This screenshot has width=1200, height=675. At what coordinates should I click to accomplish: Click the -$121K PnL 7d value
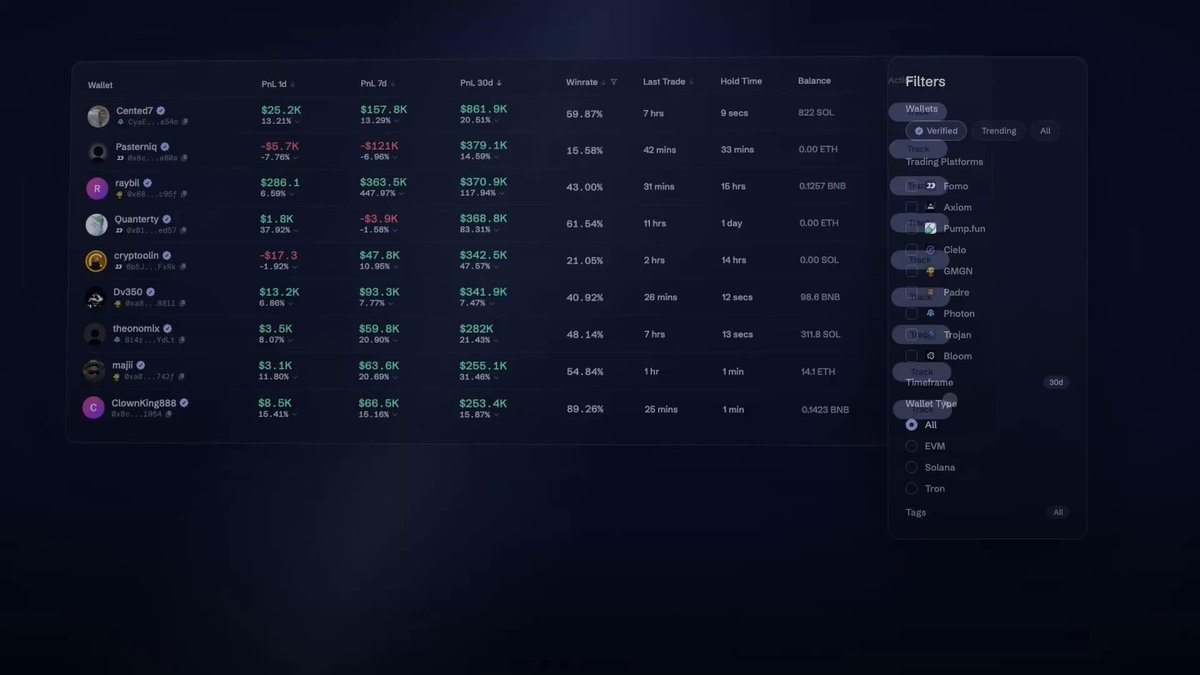tap(379, 146)
